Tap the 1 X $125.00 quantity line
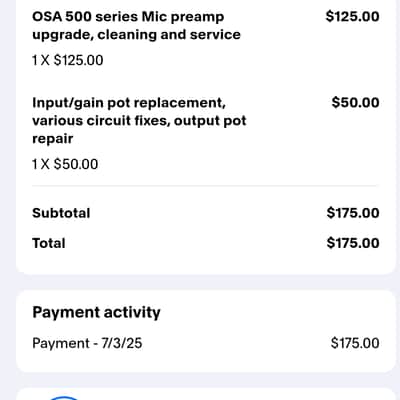This screenshot has width=400, height=400. point(68,60)
